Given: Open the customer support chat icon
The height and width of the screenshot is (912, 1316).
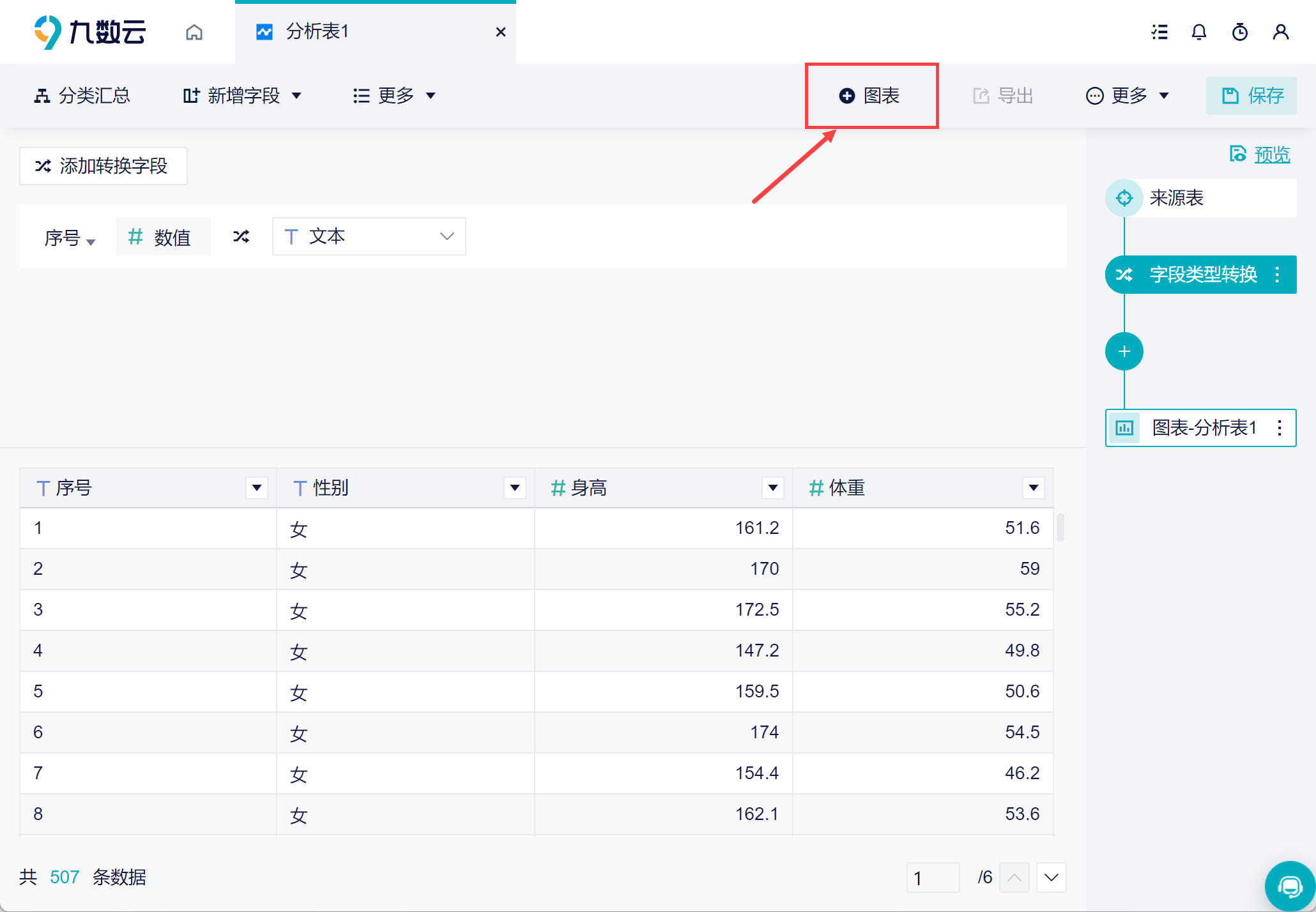Looking at the screenshot, I should point(1290,886).
